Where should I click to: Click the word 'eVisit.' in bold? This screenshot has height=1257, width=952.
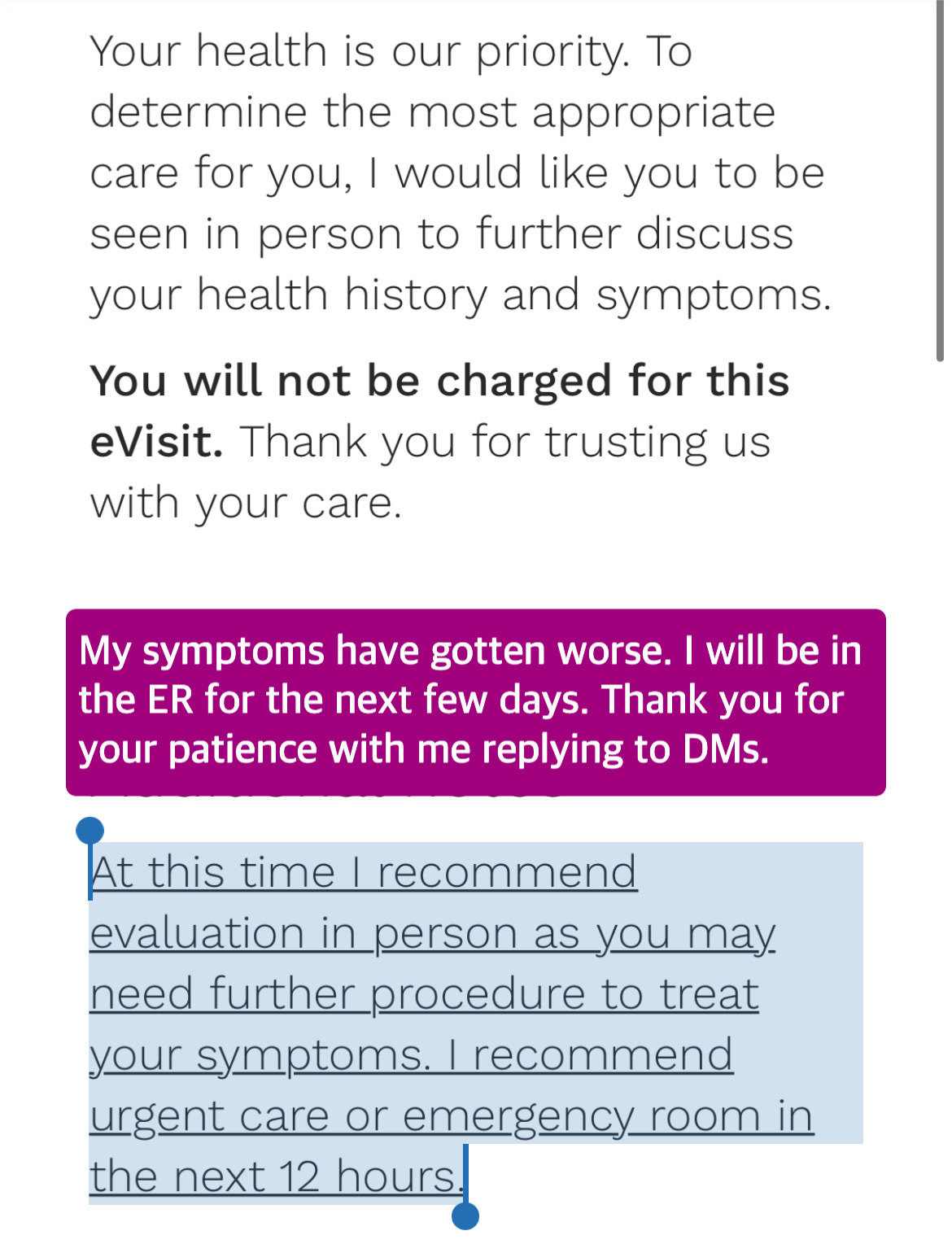pyautogui.click(x=156, y=442)
